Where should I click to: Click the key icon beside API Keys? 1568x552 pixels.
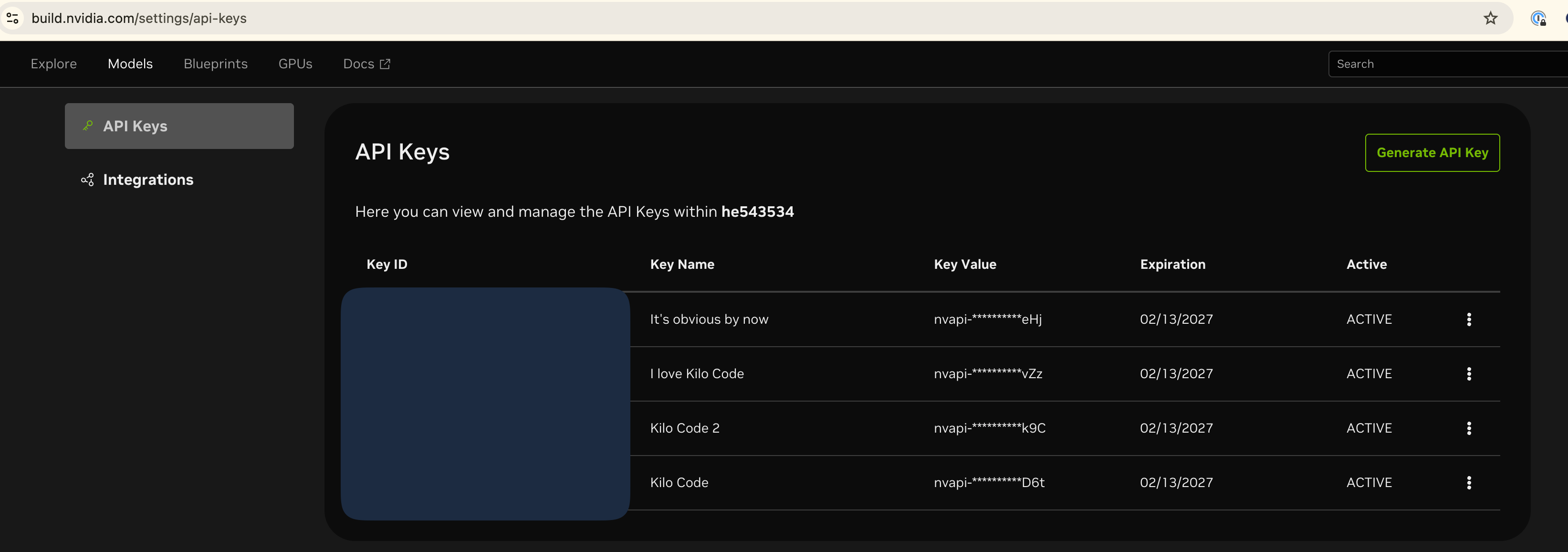(88, 126)
